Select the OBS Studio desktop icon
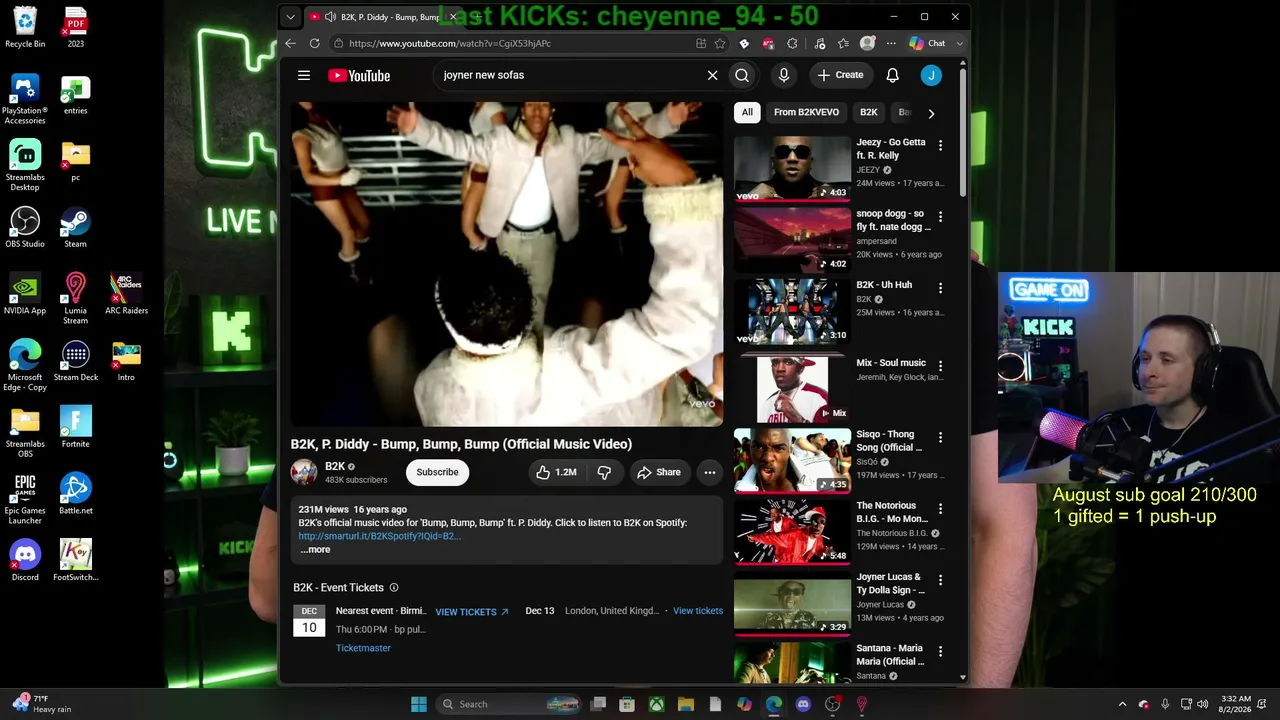Screen dimensions: 1280x720 pyautogui.click(x=25, y=227)
